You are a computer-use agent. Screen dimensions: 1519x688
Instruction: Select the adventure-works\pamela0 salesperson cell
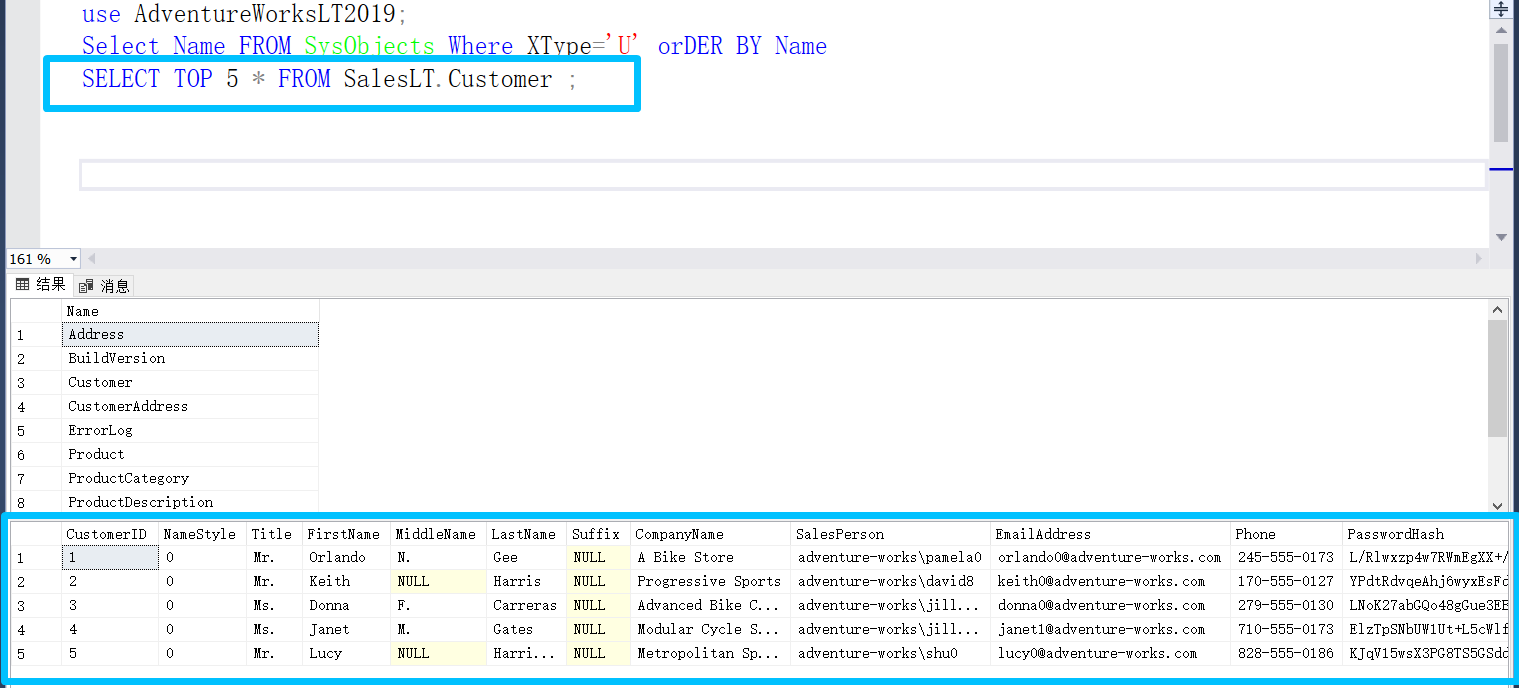[x=890, y=557]
